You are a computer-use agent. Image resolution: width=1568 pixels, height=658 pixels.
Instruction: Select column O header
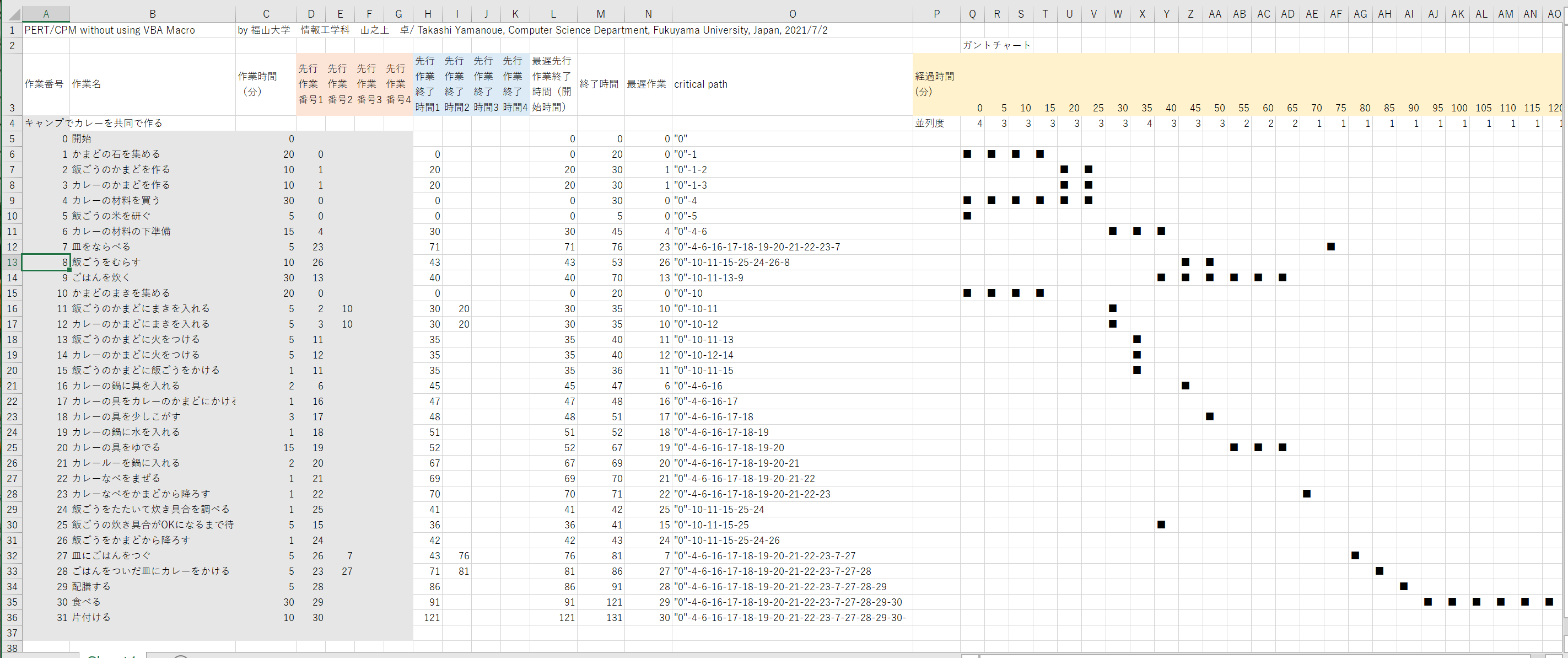792,13
